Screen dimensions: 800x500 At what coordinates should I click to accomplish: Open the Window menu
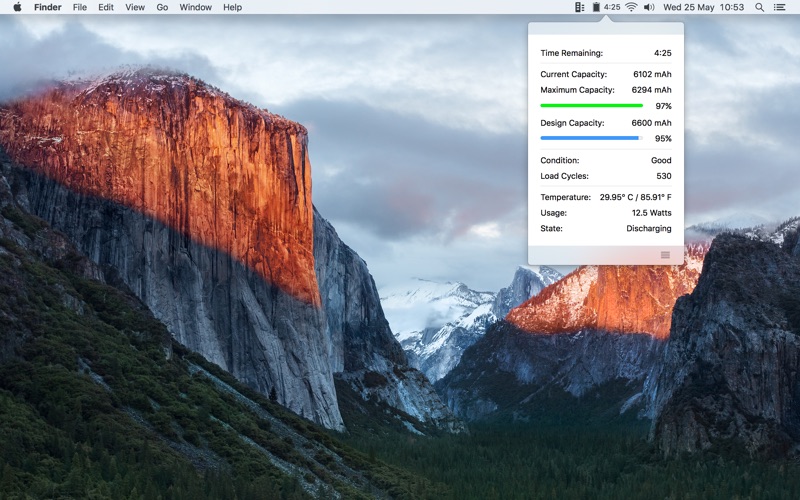195,7
